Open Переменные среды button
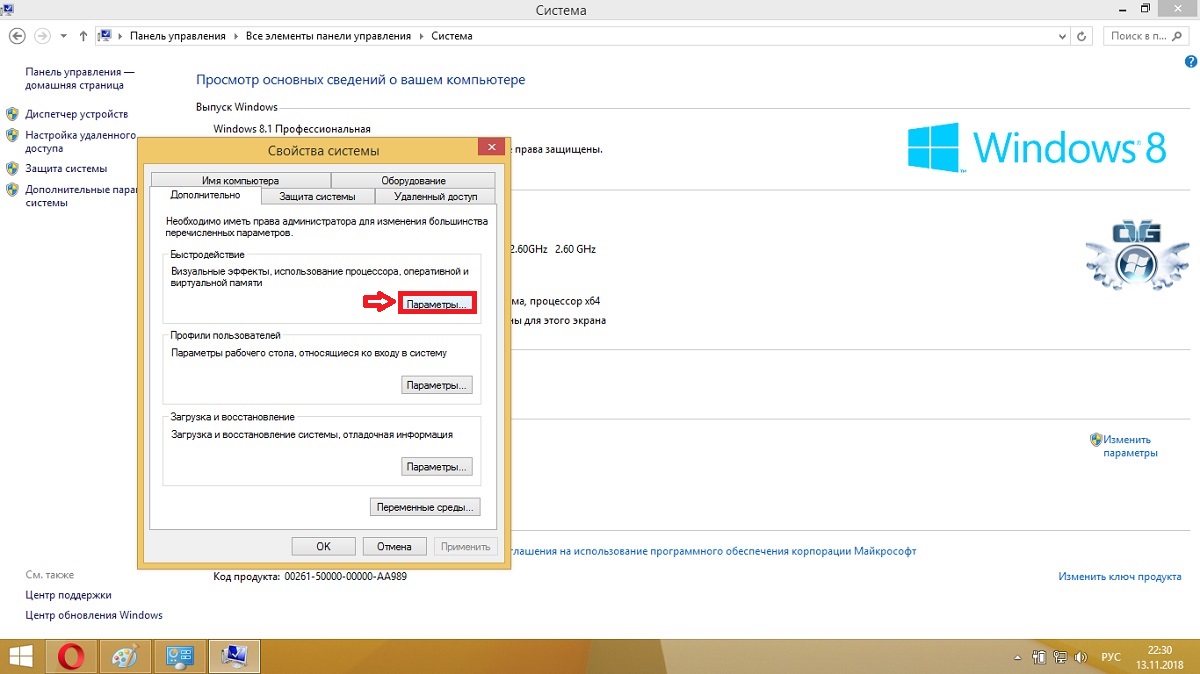 click(x=425, y=507)
